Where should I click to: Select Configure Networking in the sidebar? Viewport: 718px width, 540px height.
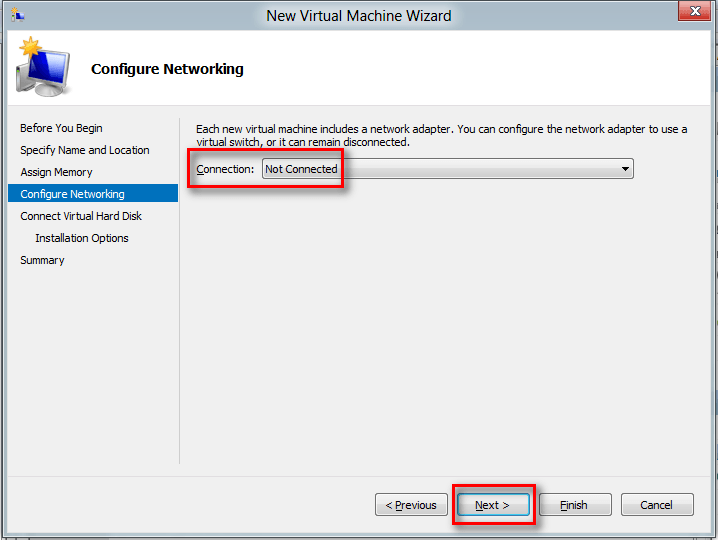72,194
